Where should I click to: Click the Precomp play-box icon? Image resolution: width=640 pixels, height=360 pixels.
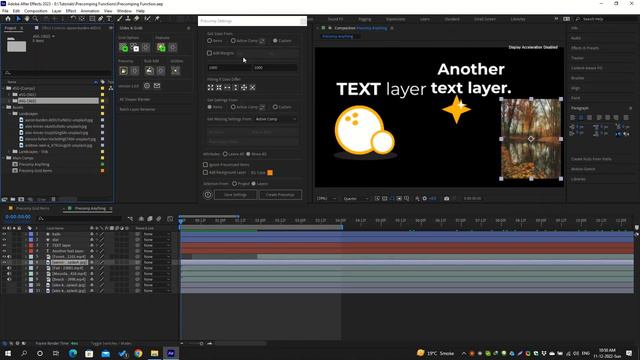click(124, 71)
